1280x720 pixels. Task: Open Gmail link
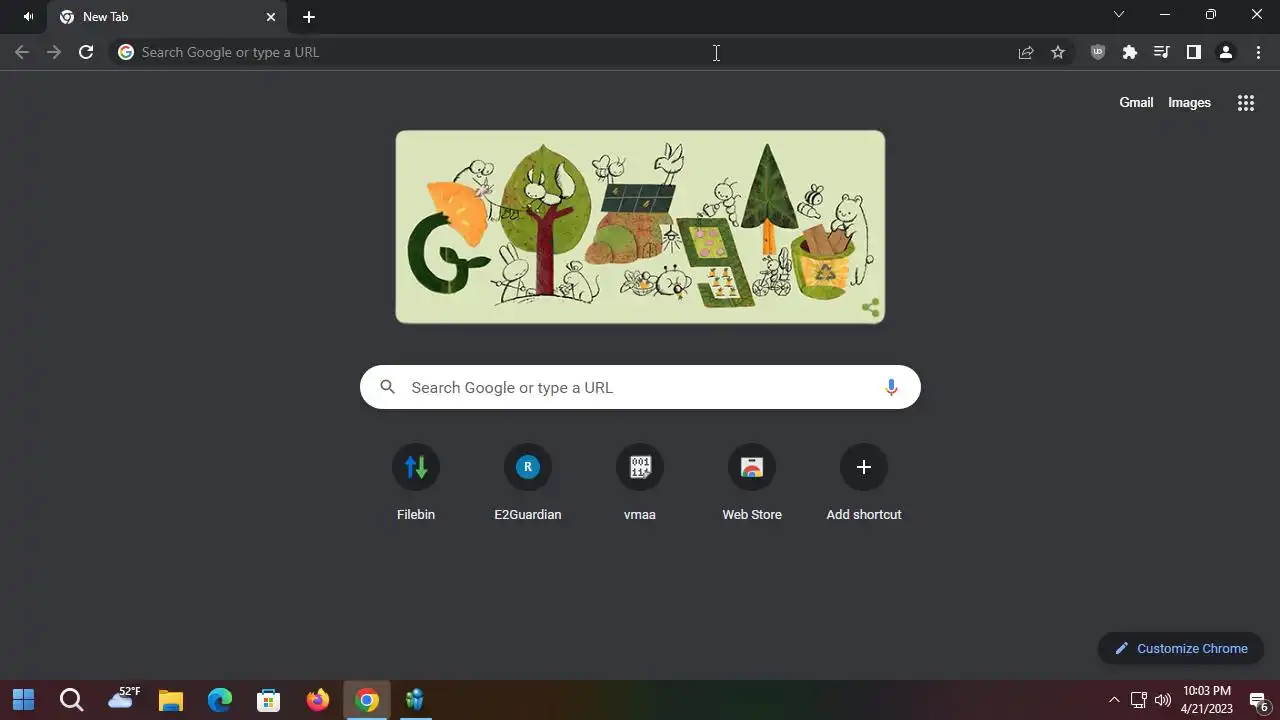pos(1136,102)
